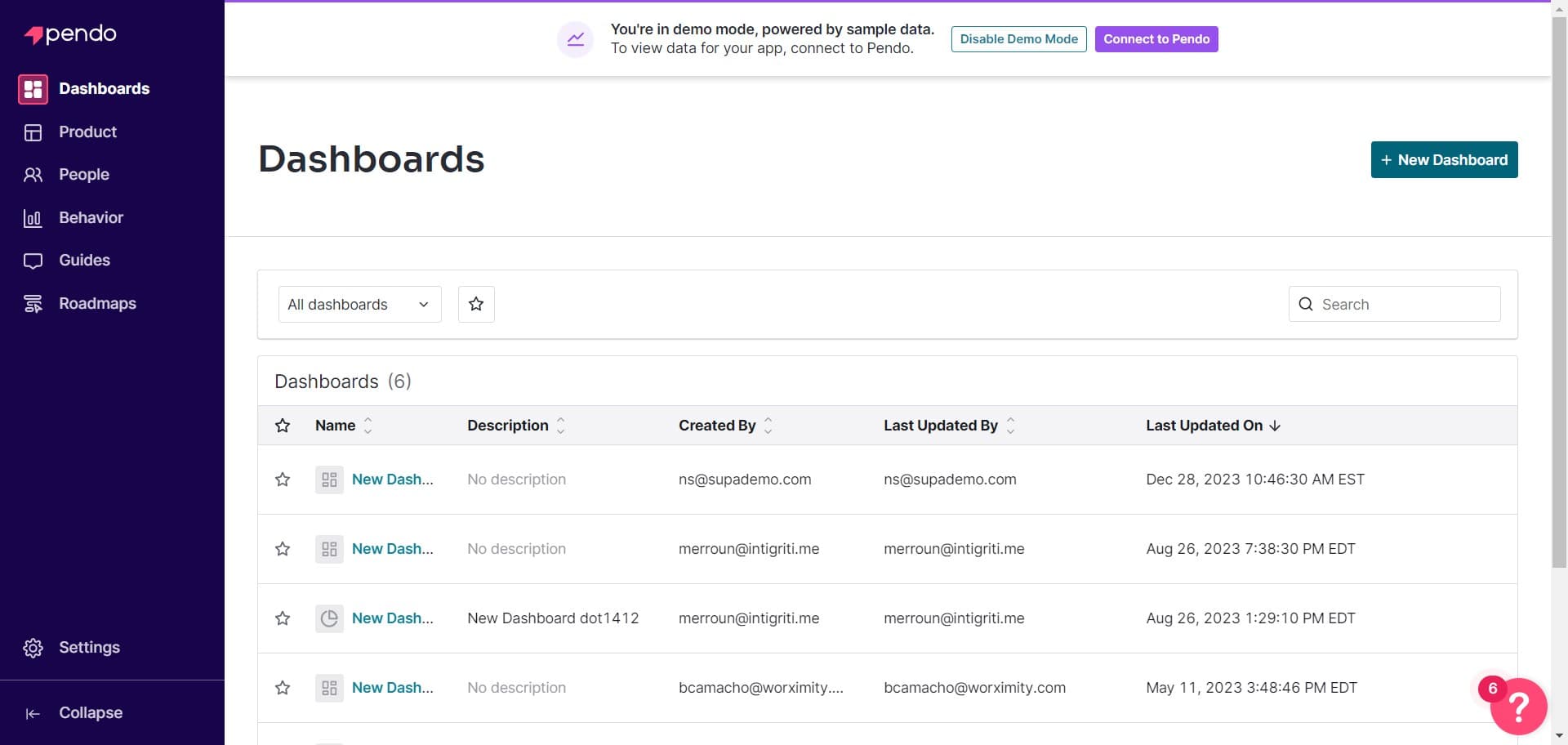Open the All dashboards dropdown
Screen dimensions: 1568x745
(359, 304)
